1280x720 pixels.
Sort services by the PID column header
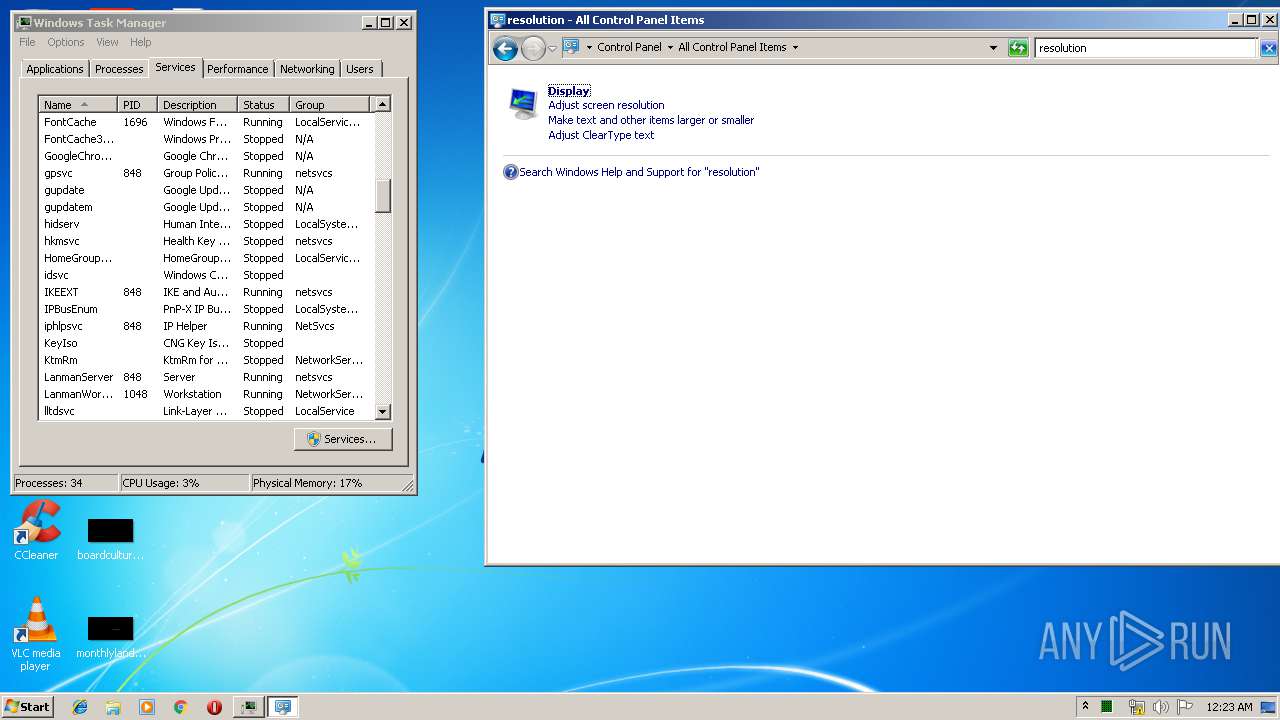click(x=137, y=105)
